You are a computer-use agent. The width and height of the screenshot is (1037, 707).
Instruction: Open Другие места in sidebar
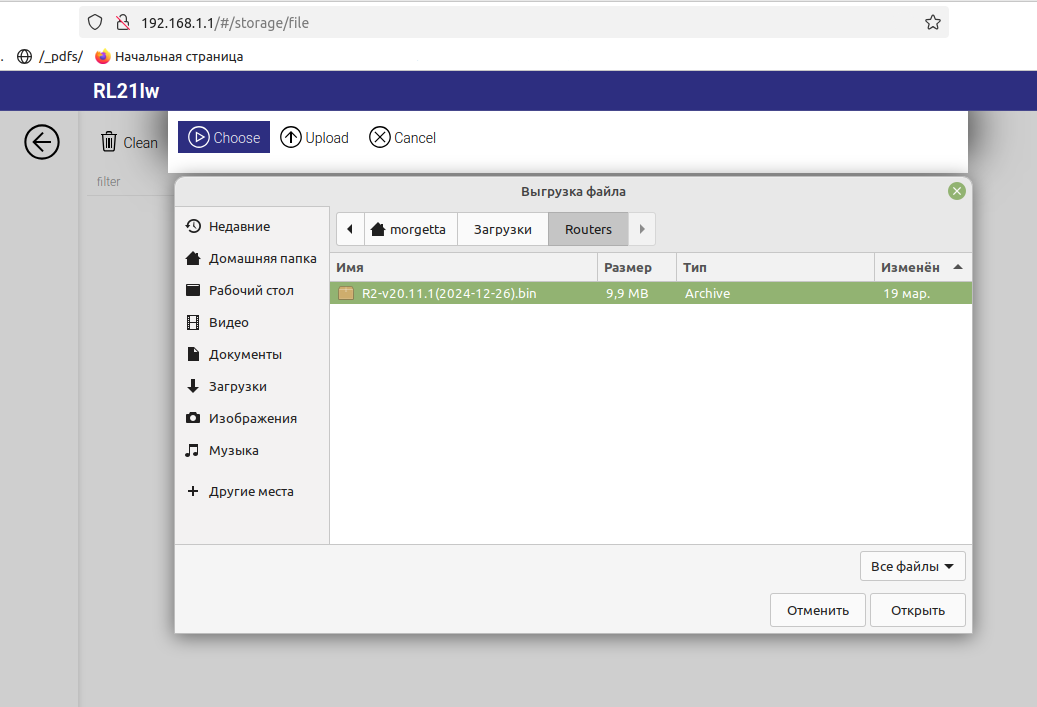click(x=250, y=492)
